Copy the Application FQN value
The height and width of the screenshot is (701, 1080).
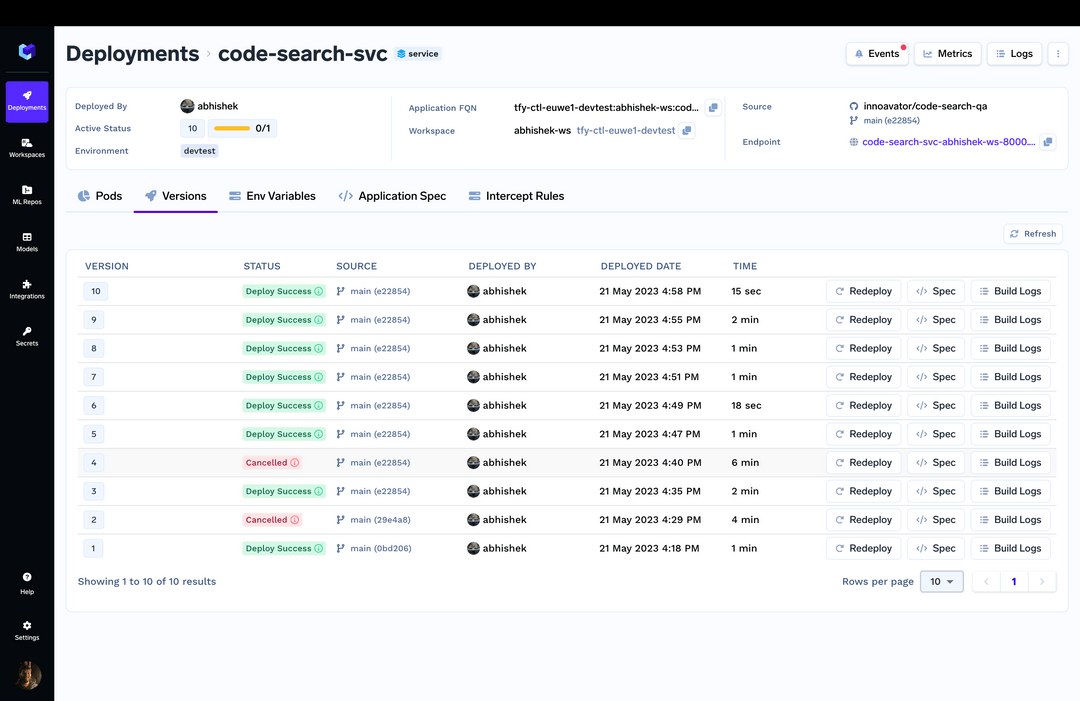(713, 107)
